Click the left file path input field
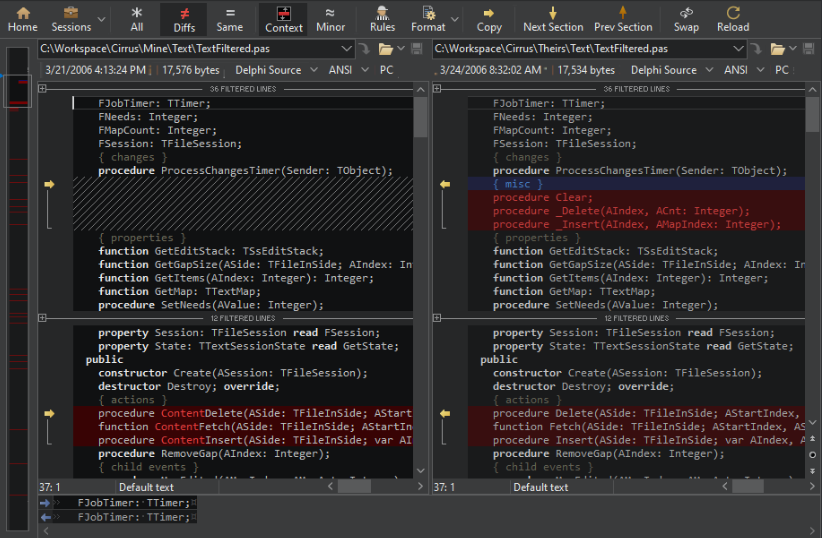Viewport: 822px width, 538px height. [x=190, y=48]
